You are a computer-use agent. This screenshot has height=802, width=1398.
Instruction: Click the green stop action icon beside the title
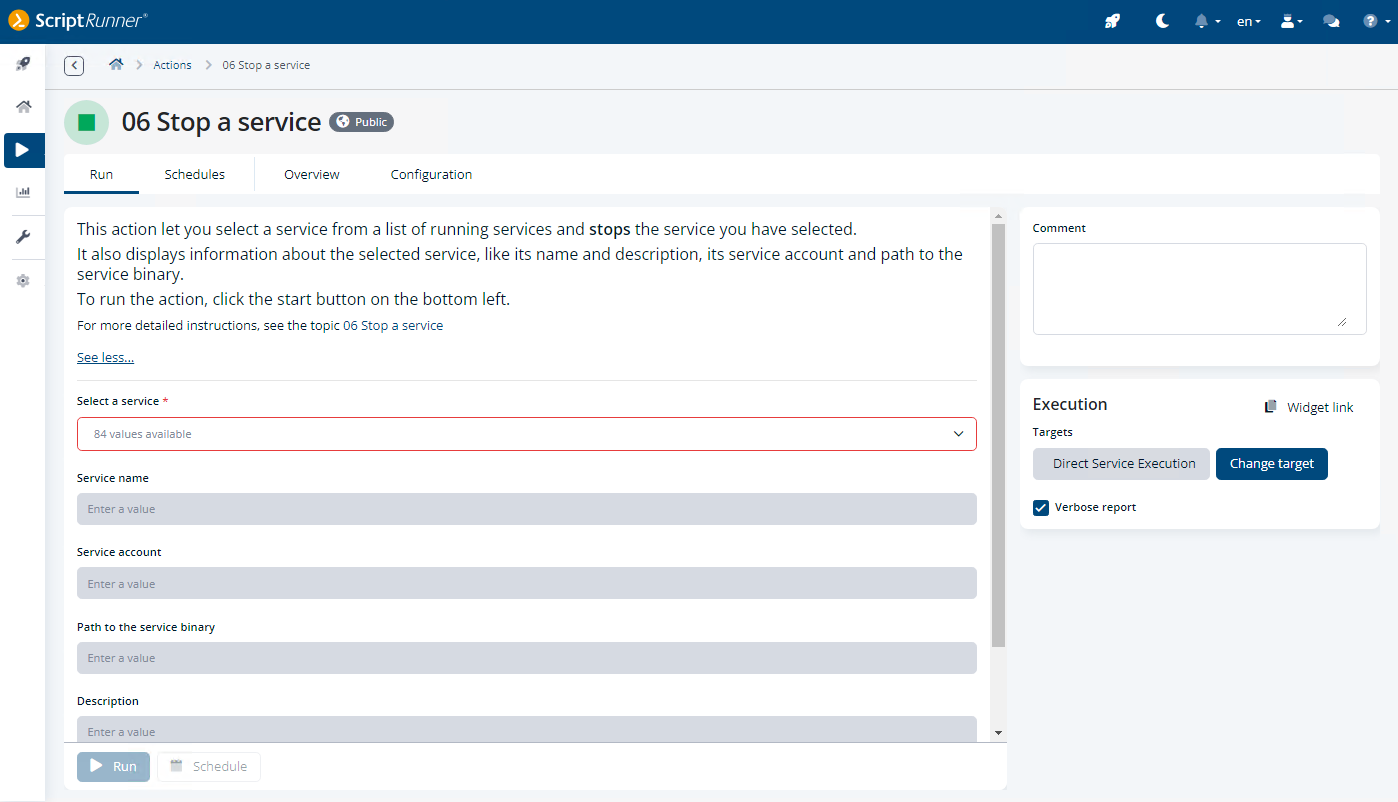click(87, 122)
